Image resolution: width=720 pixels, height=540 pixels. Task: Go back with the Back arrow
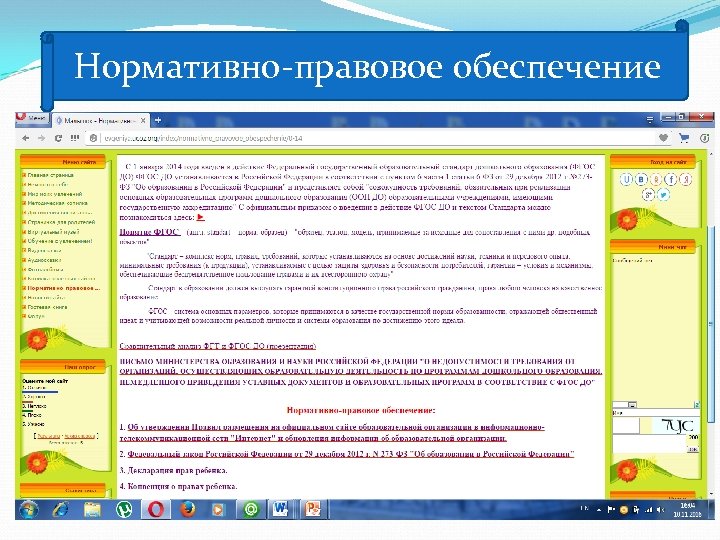coord(26,138)
